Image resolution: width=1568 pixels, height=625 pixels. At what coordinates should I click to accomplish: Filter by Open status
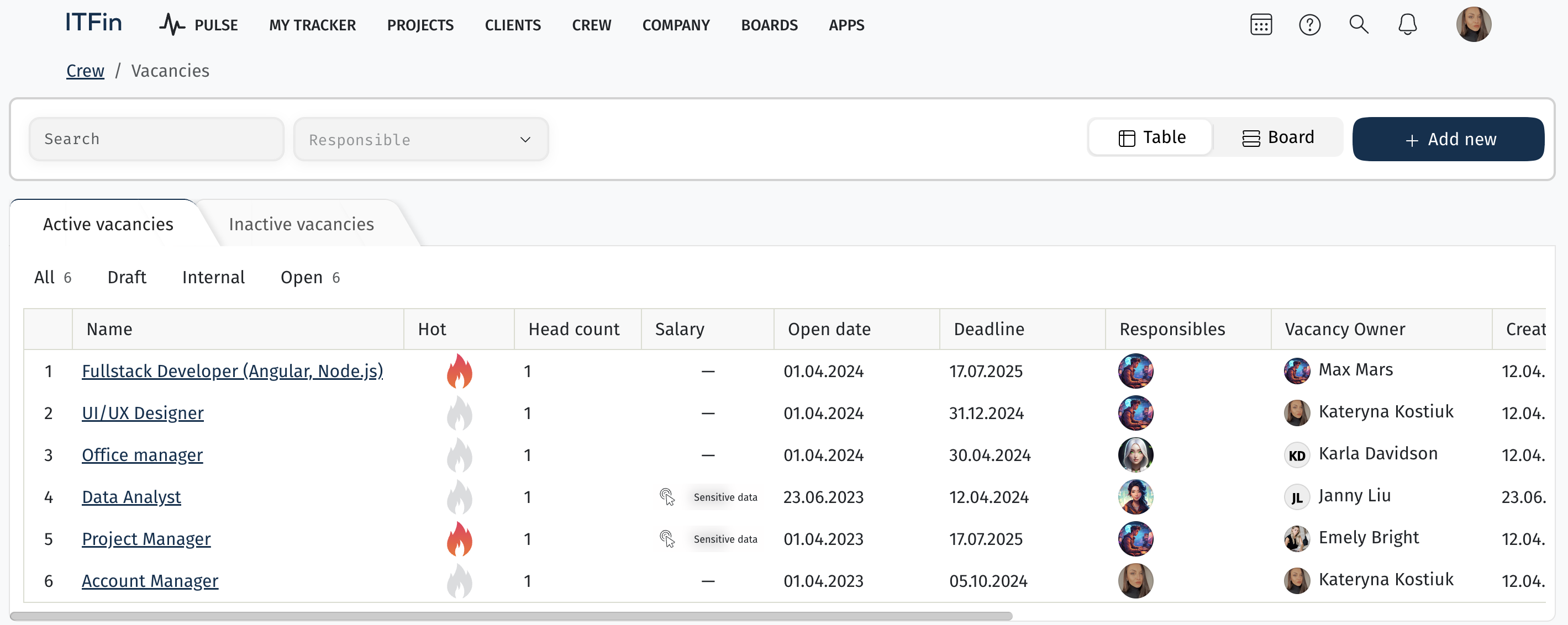310,278
